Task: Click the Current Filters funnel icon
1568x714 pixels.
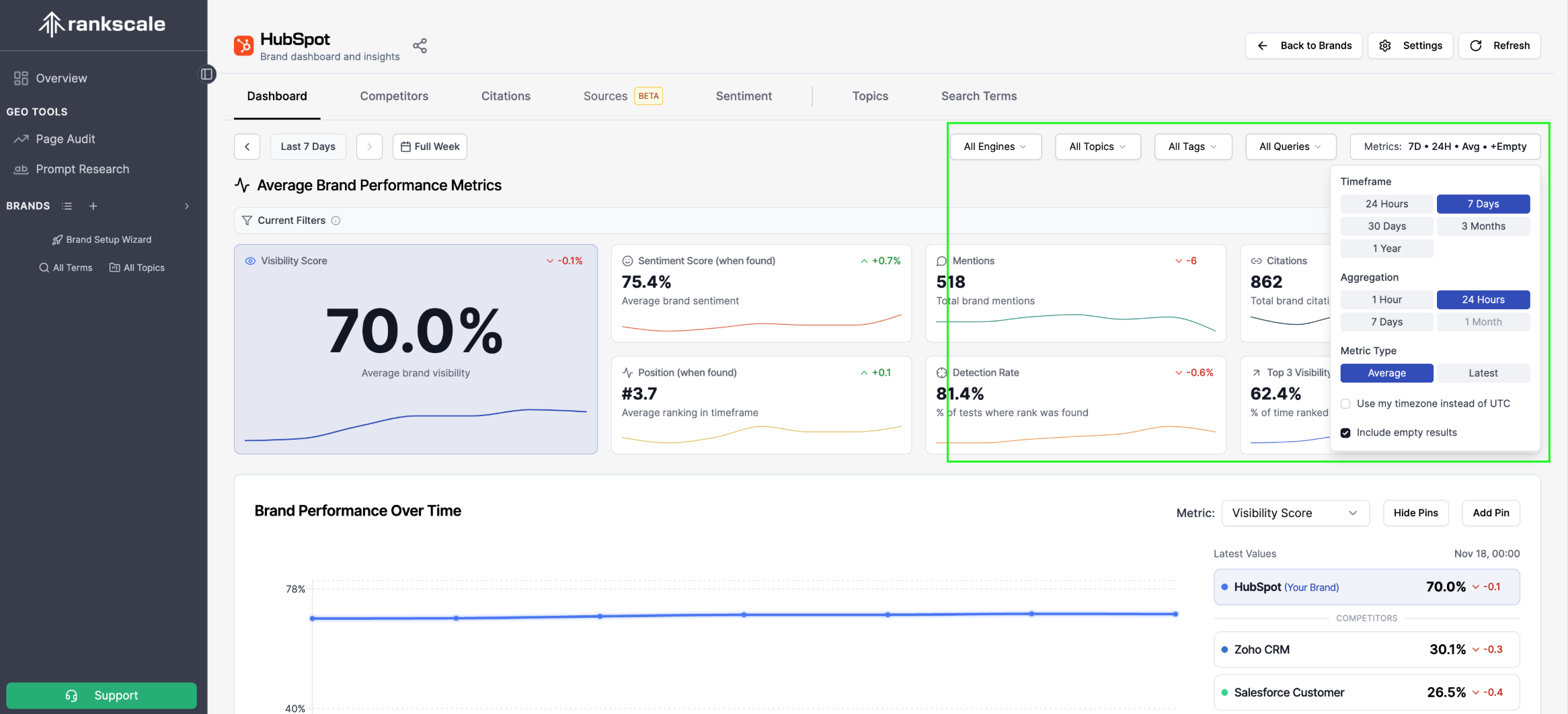Action: (247, 221)
